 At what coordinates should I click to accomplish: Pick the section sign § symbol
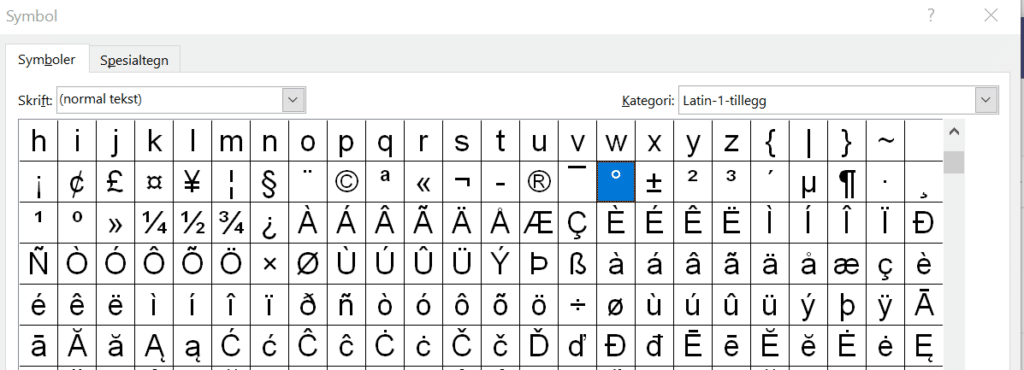click(269, 182)
